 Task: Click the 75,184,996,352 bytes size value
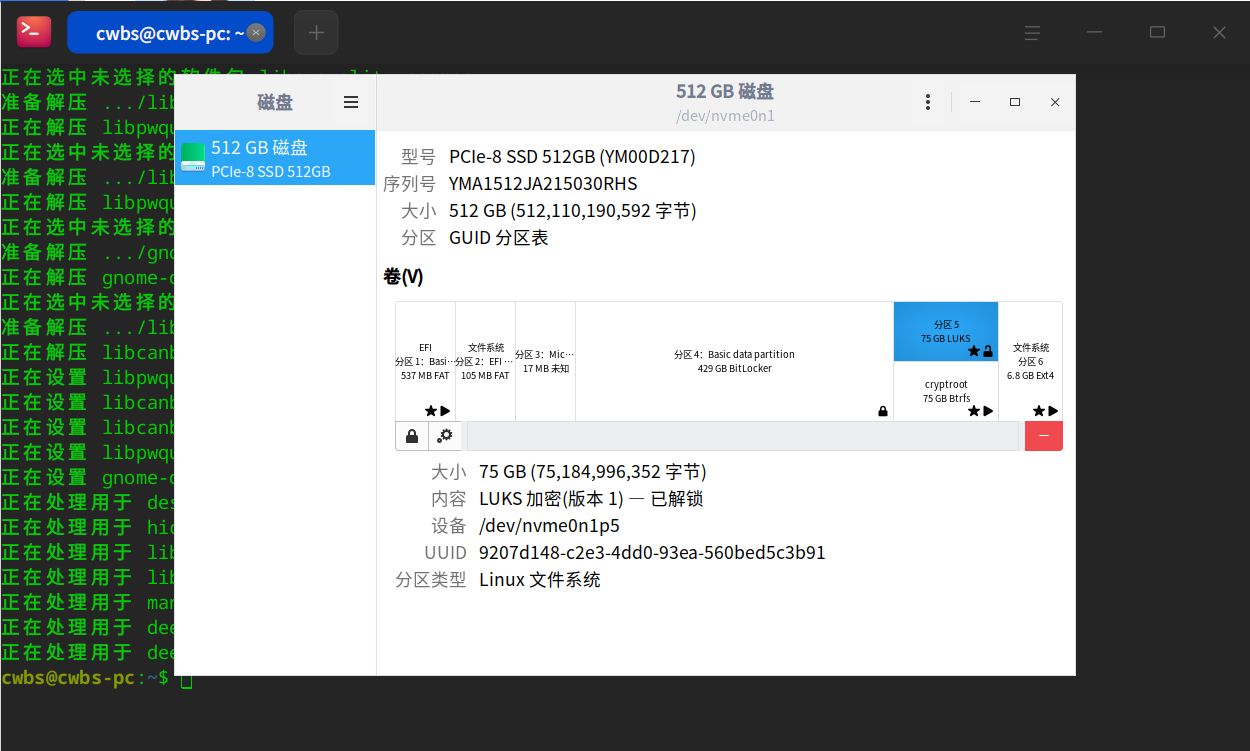tap(593, 472)
